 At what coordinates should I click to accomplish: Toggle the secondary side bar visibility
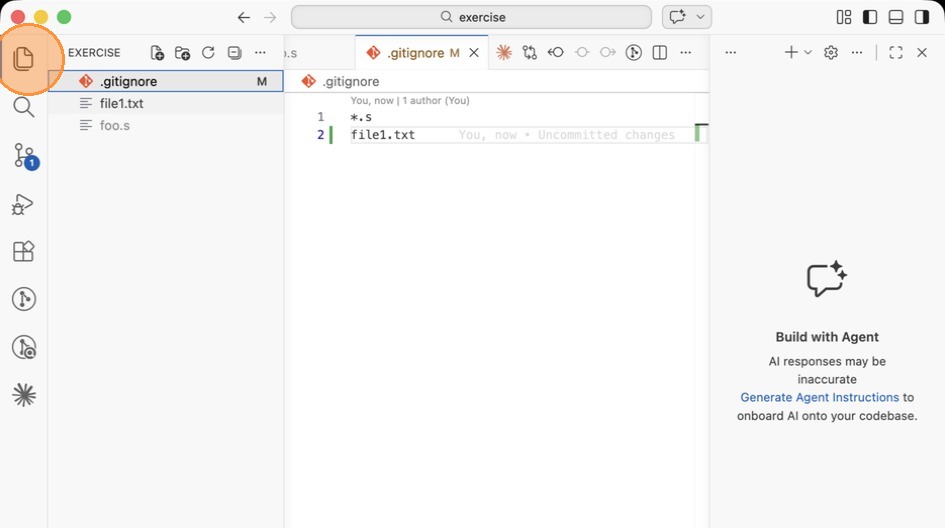point(922,17)
